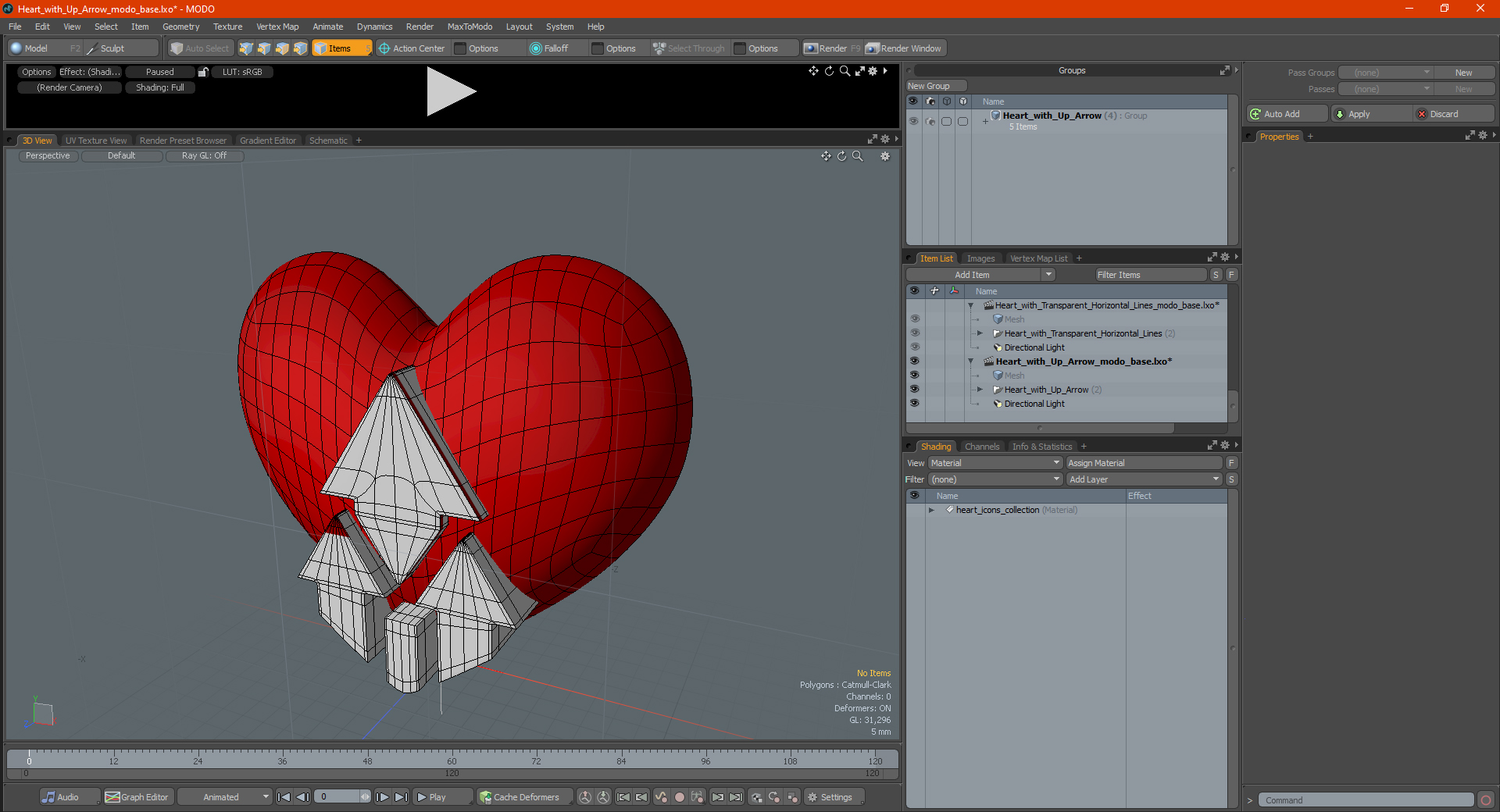This screenshot has height=812, width=1500.
Task: Toggle second checkbox on Heart_with_Up_Arrow group row
Action: coord(962,121)
